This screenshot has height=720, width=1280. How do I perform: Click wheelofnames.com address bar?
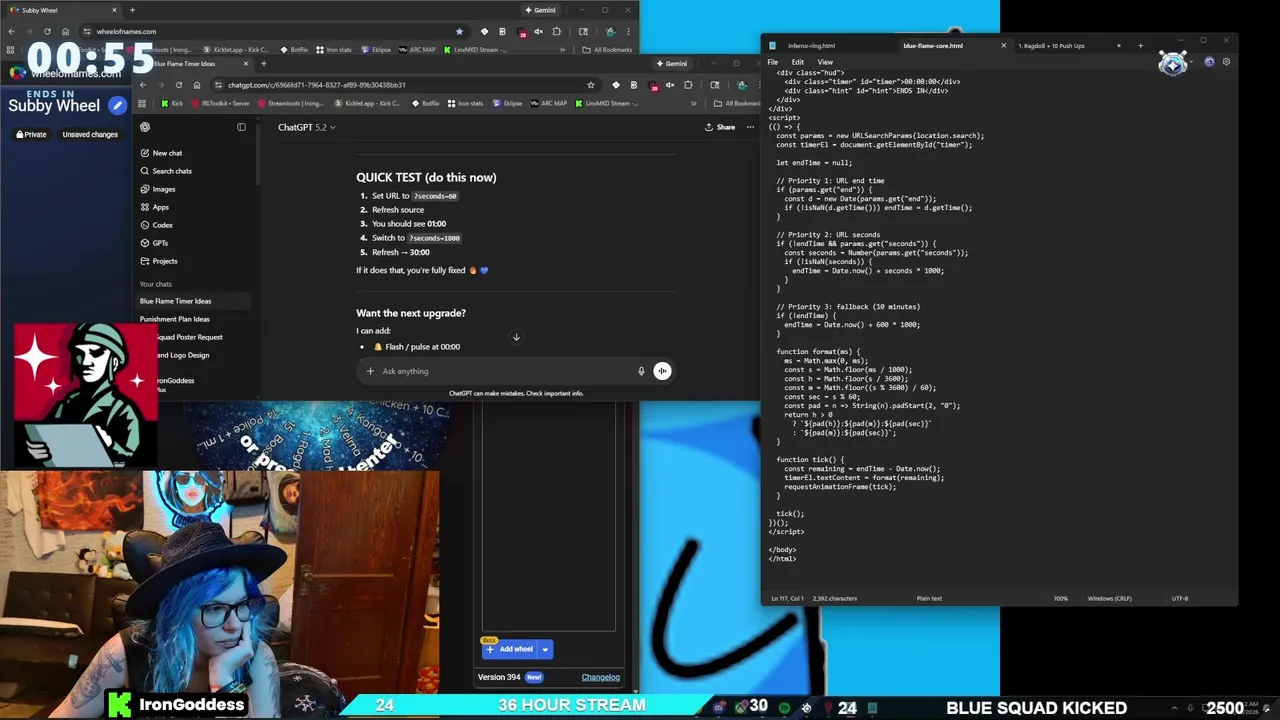point(126,31)
